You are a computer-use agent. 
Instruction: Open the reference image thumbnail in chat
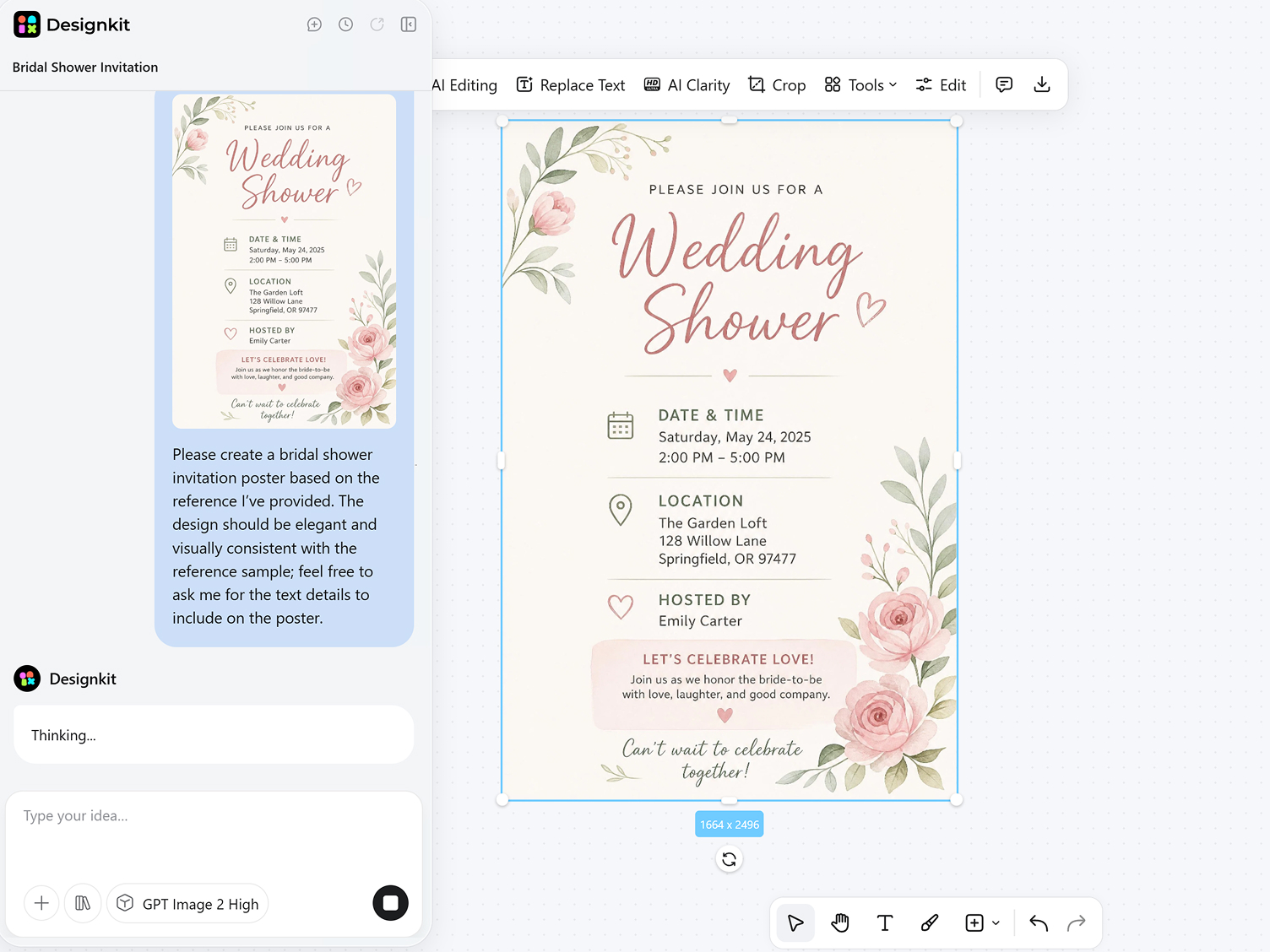(284, 261)
